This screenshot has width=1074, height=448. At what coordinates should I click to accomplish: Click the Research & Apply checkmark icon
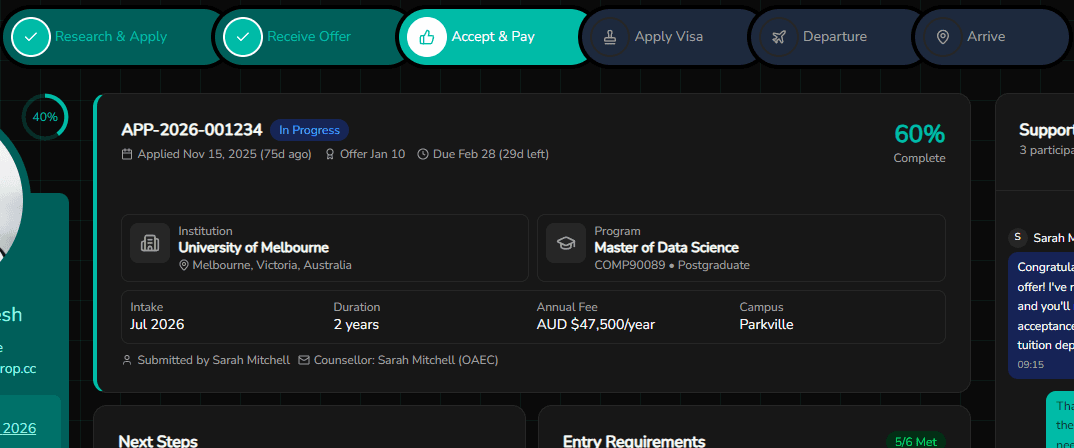click(31, 37)
